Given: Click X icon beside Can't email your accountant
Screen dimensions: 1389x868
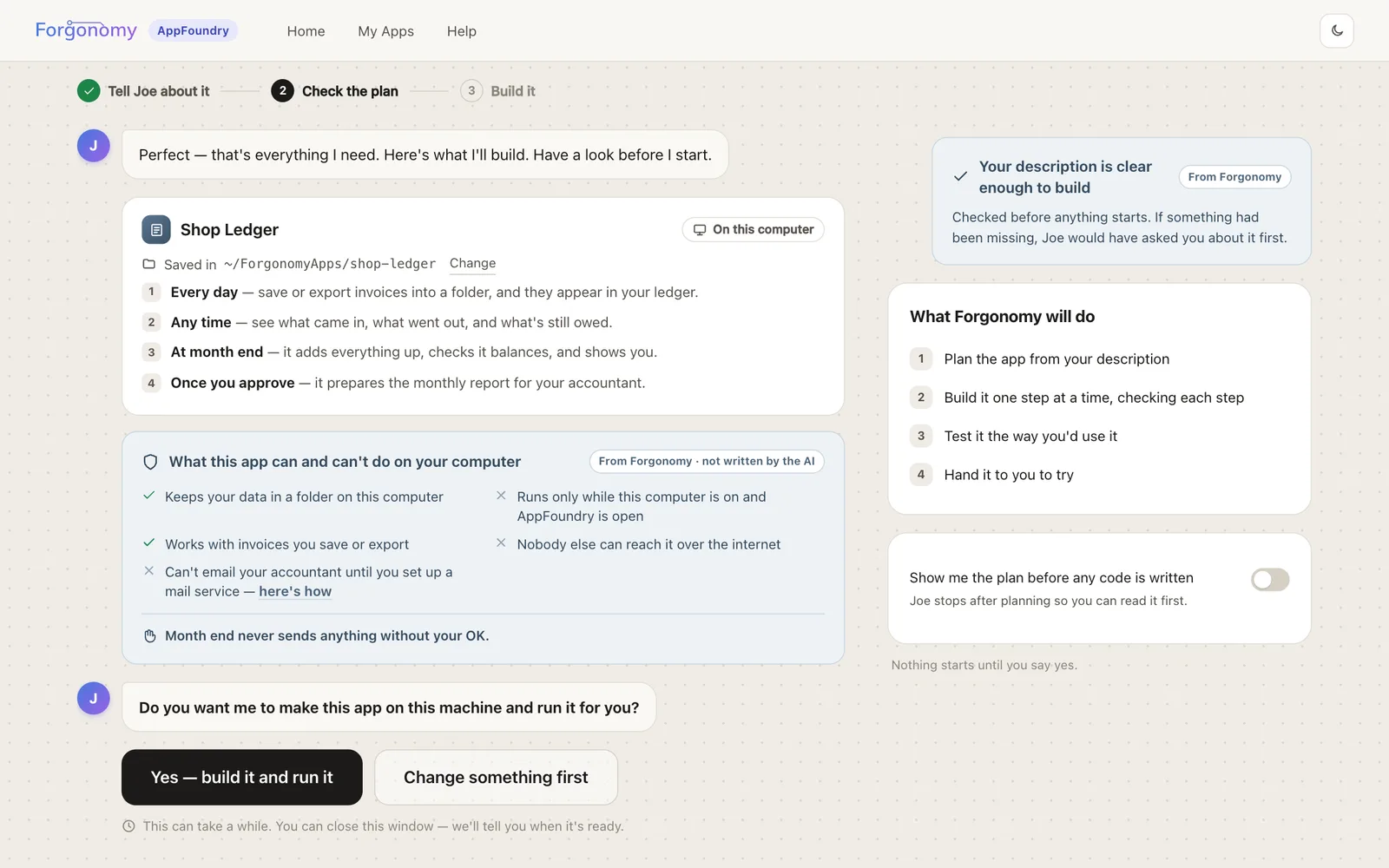Looking at the screenshot, I should [148, 571].
